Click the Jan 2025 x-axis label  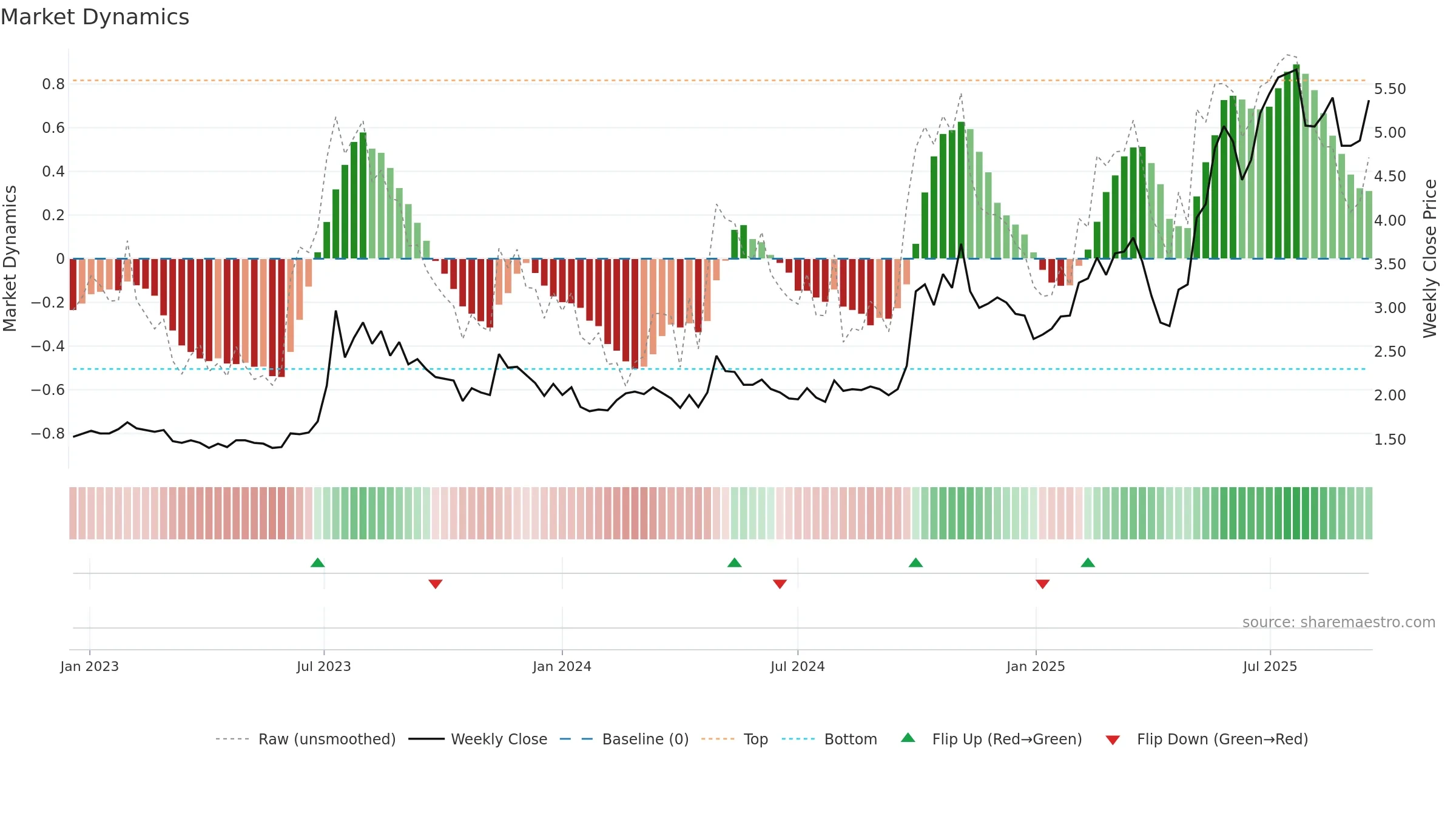tap(1036, 666)
